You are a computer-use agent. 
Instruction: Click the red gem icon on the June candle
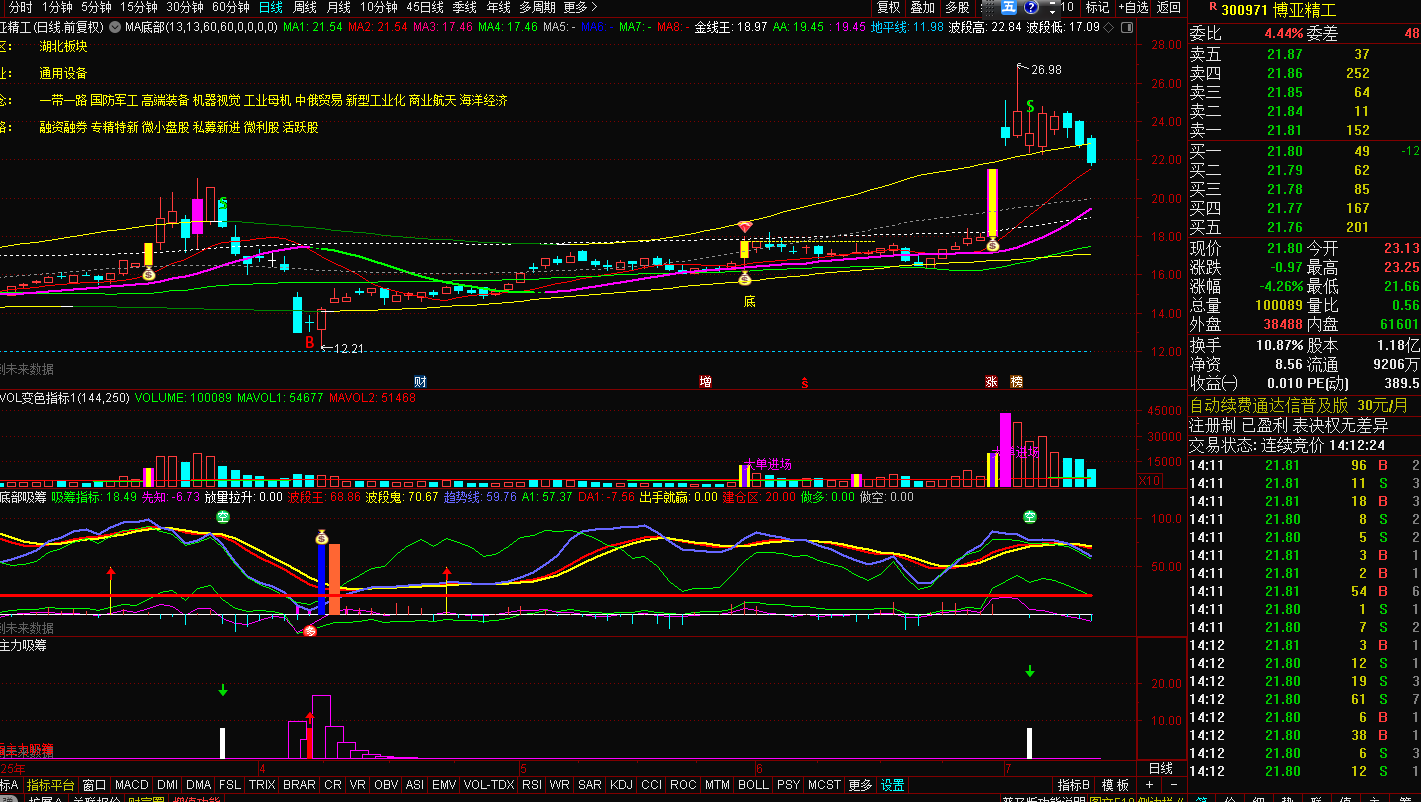click(744, 227)
